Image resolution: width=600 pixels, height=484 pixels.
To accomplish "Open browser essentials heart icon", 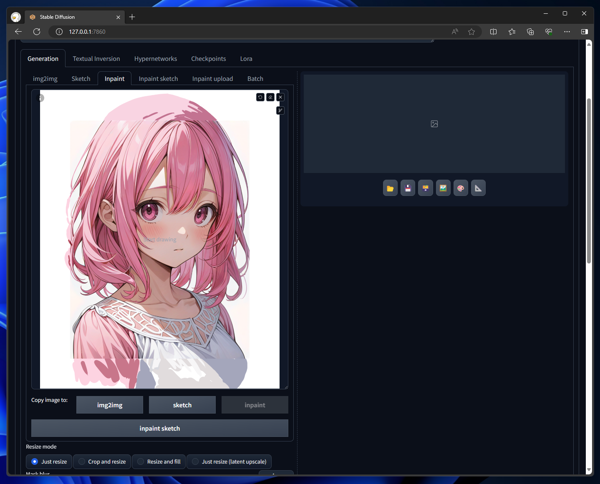I will coord(549,32).
